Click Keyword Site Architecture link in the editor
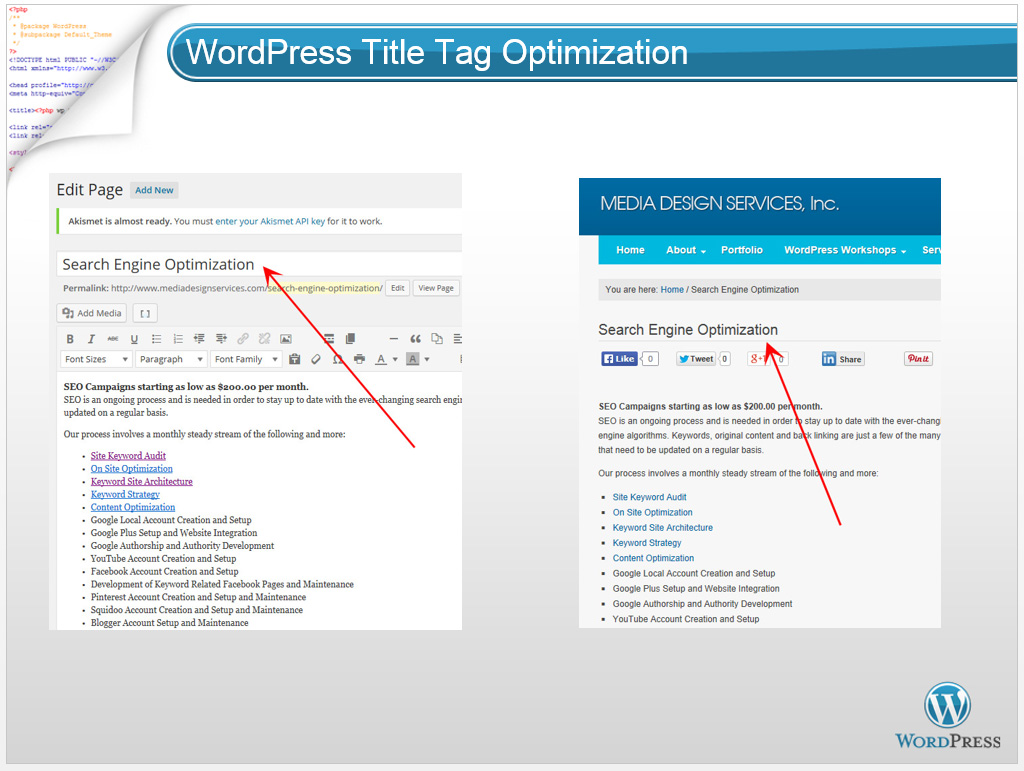 coord(142,481)
